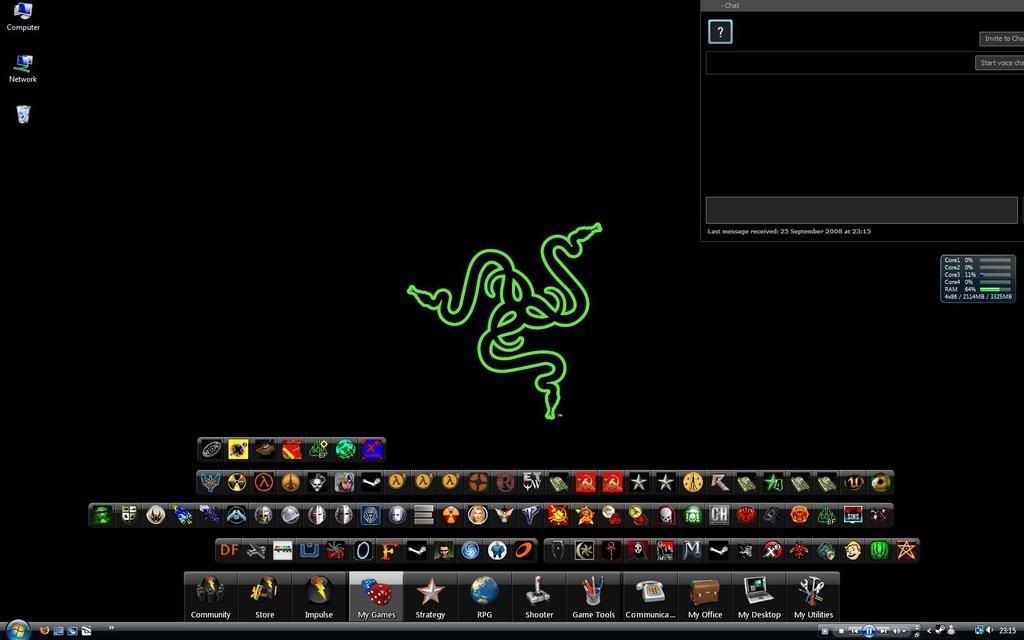Launch the green globe network icon

tap(345, 449)
